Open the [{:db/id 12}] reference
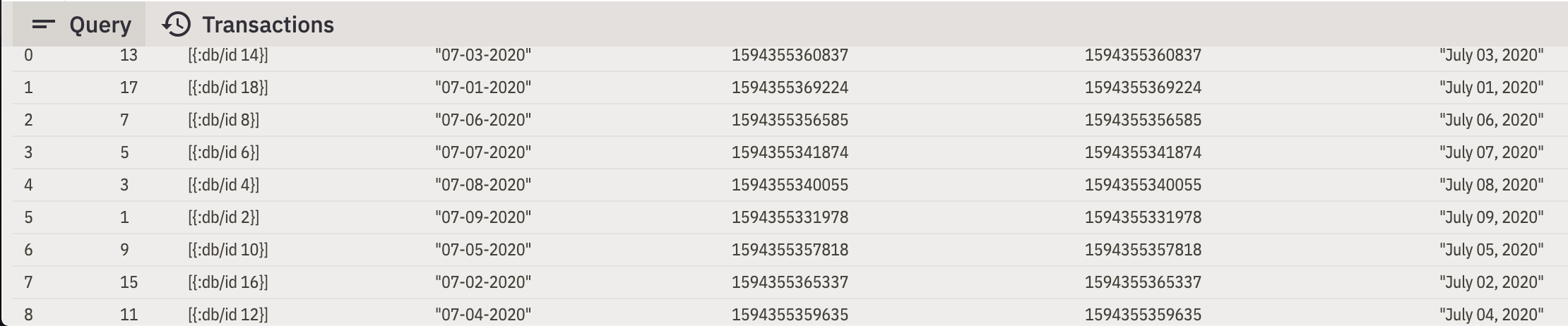This screenshot has width=1568, height=326. click(228, 314)
